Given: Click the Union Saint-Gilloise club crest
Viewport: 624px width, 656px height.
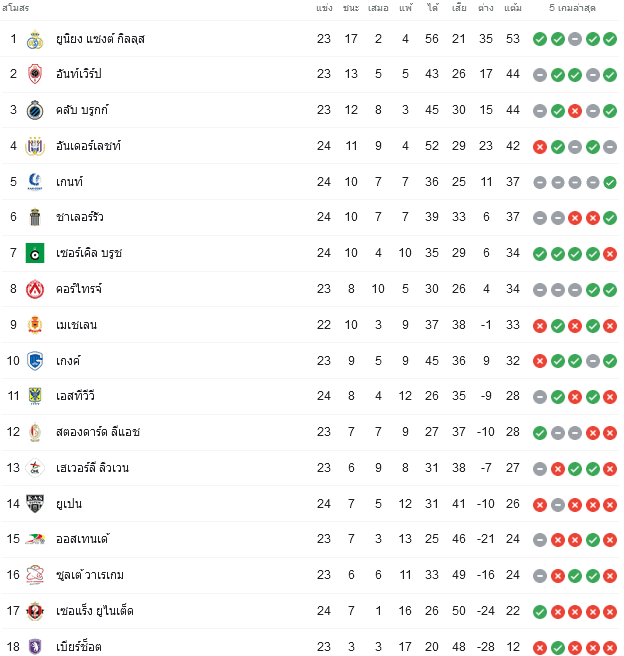Looking at the screenshot, I should point(35,39).
